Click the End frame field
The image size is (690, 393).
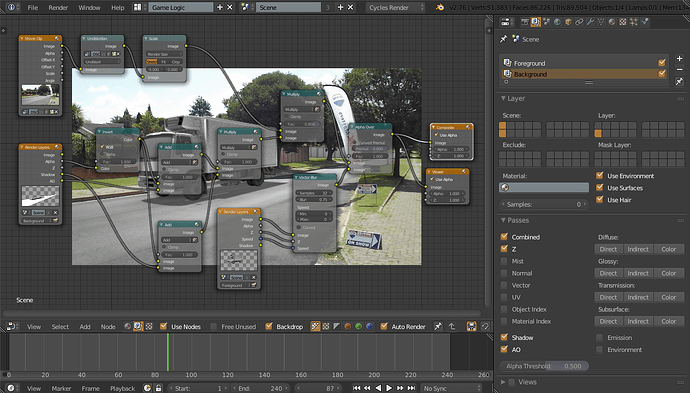point(260,388)
